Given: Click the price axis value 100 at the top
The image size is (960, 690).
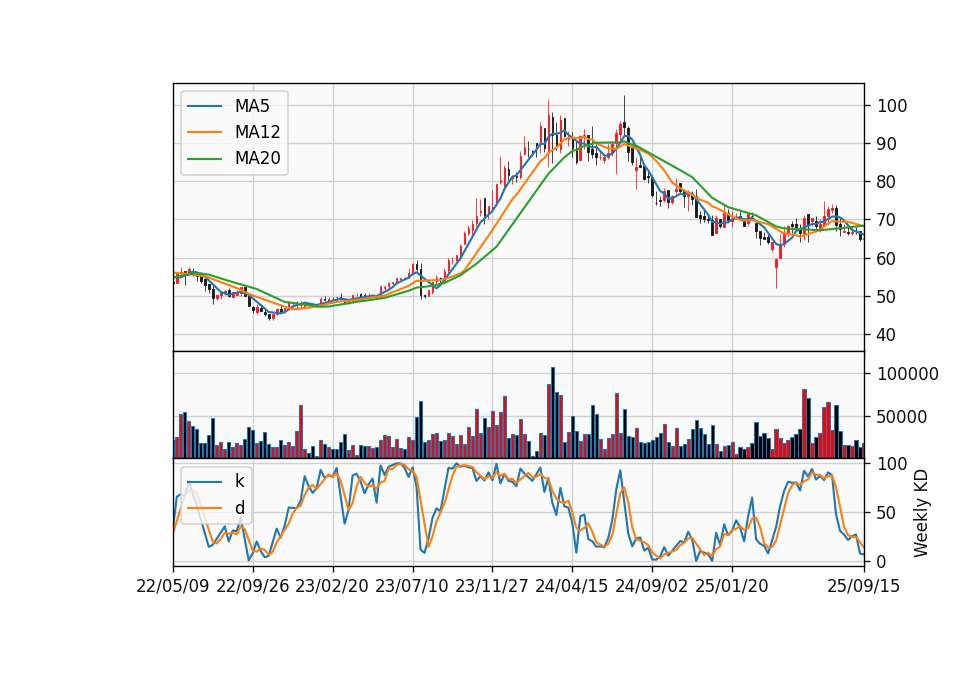Looking at the screenshot, I should coord(892,106).
